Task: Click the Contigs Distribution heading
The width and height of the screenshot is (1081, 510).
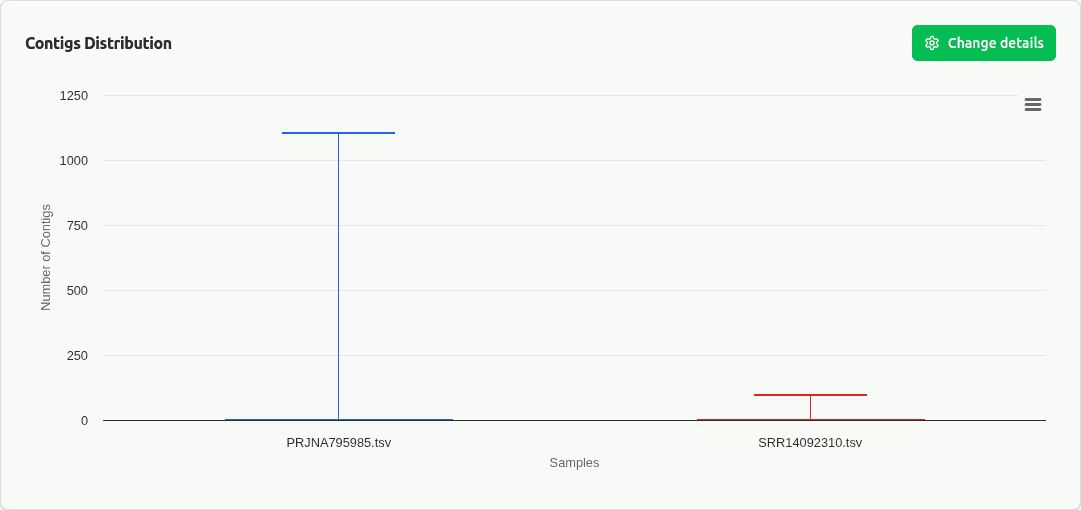Action: click(x=98, y=43)
